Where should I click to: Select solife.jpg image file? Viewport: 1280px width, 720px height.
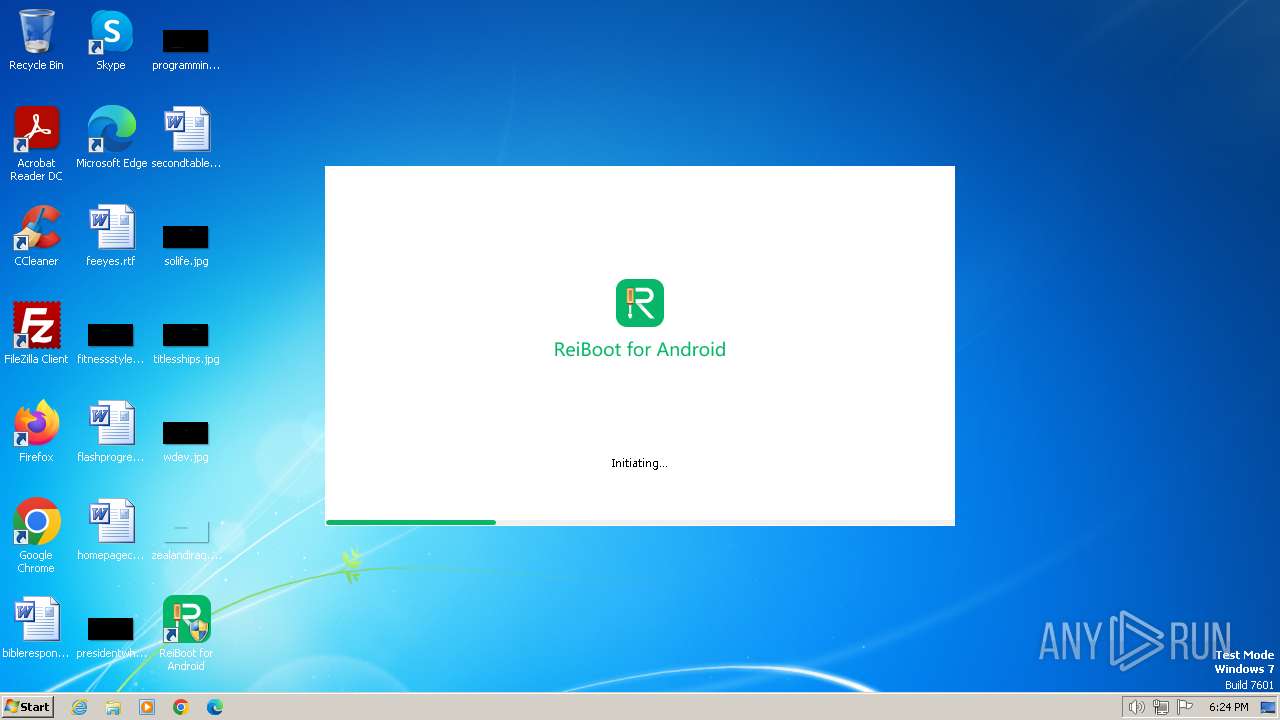[x=186, y=246]
